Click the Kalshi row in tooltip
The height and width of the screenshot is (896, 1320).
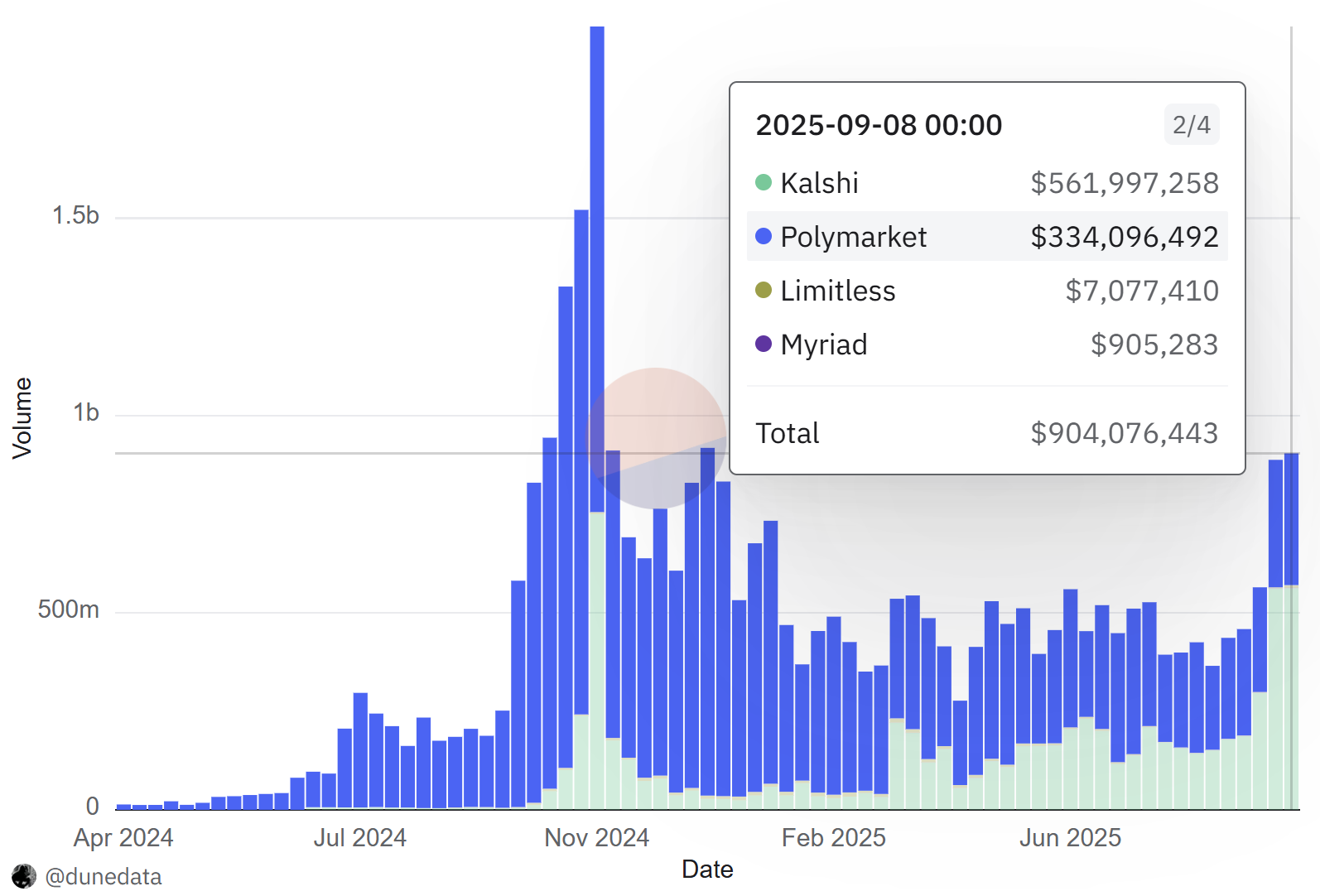click(986, 183)
